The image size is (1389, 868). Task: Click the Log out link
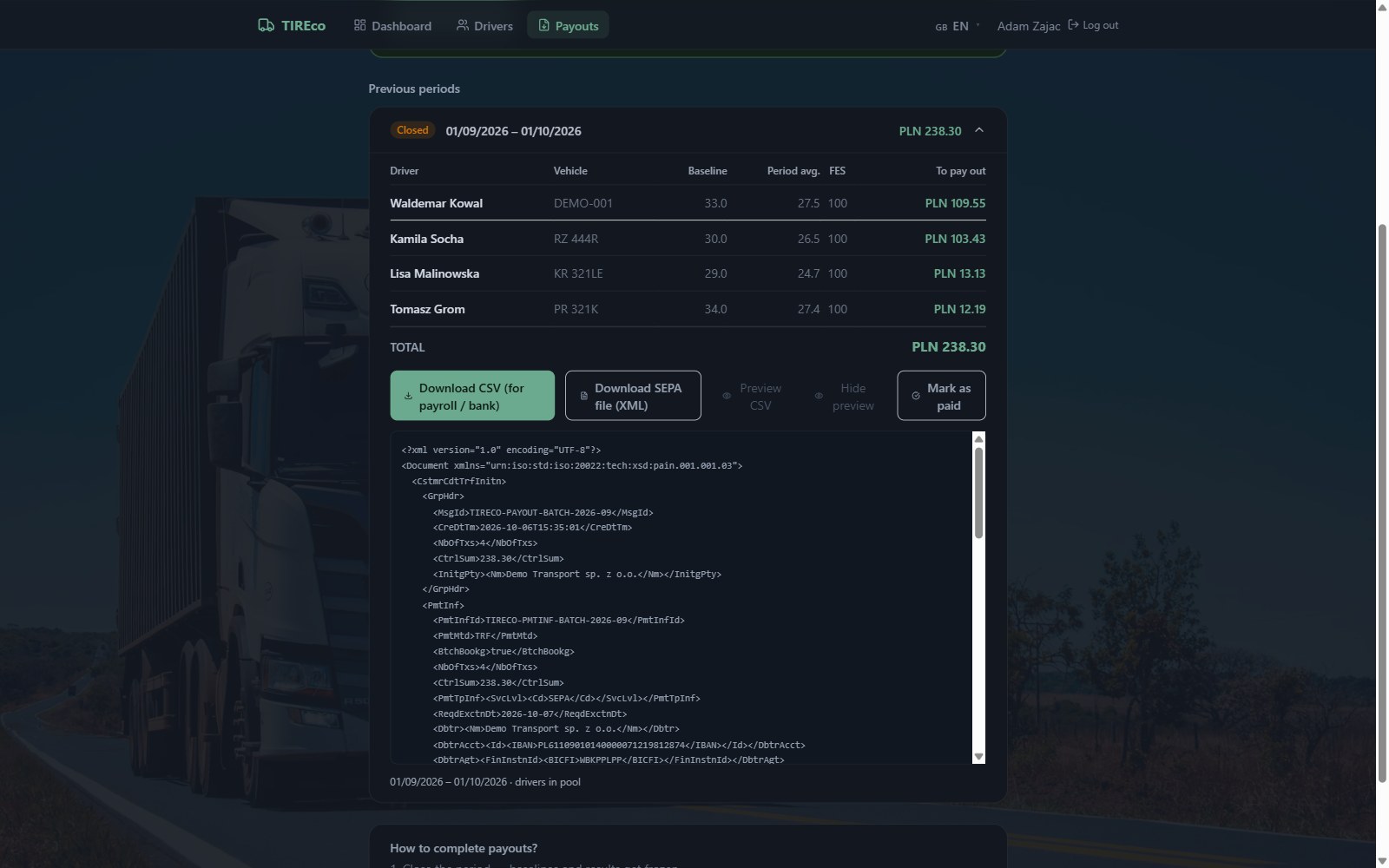1093,25
